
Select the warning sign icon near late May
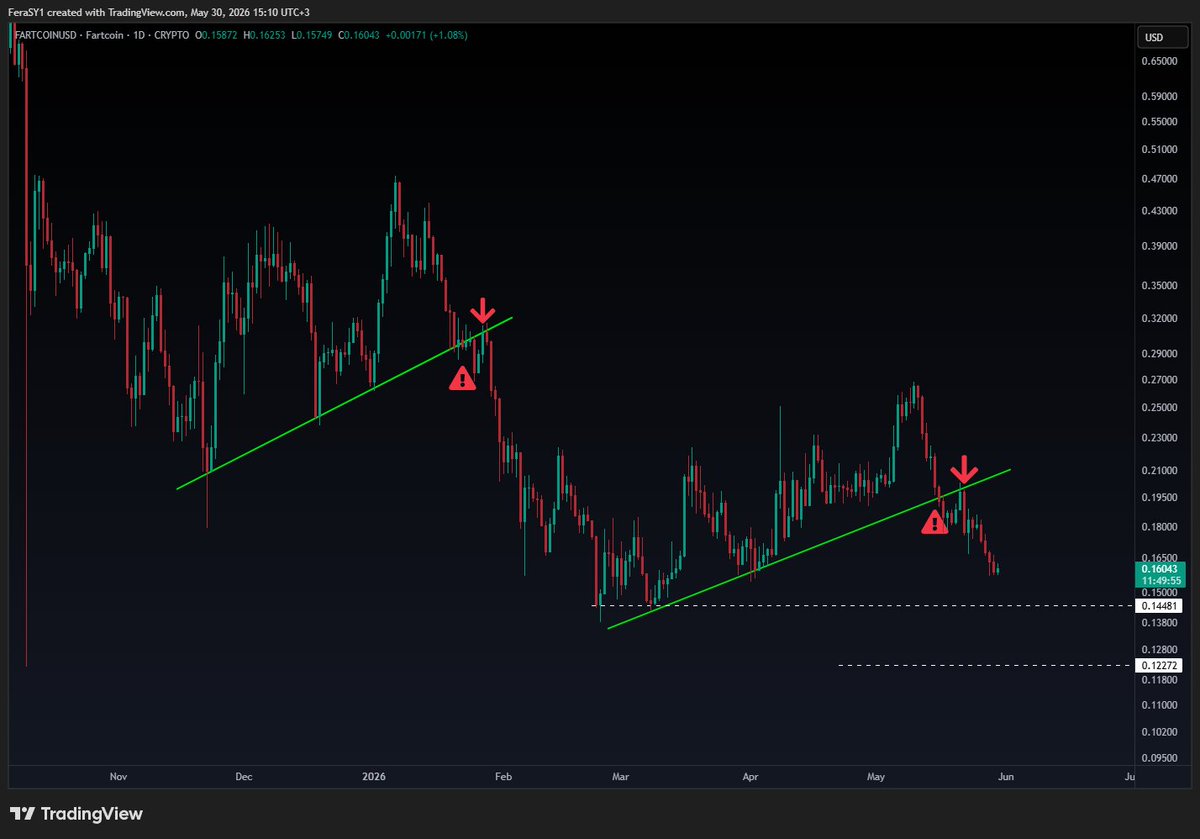pos(934,521)
